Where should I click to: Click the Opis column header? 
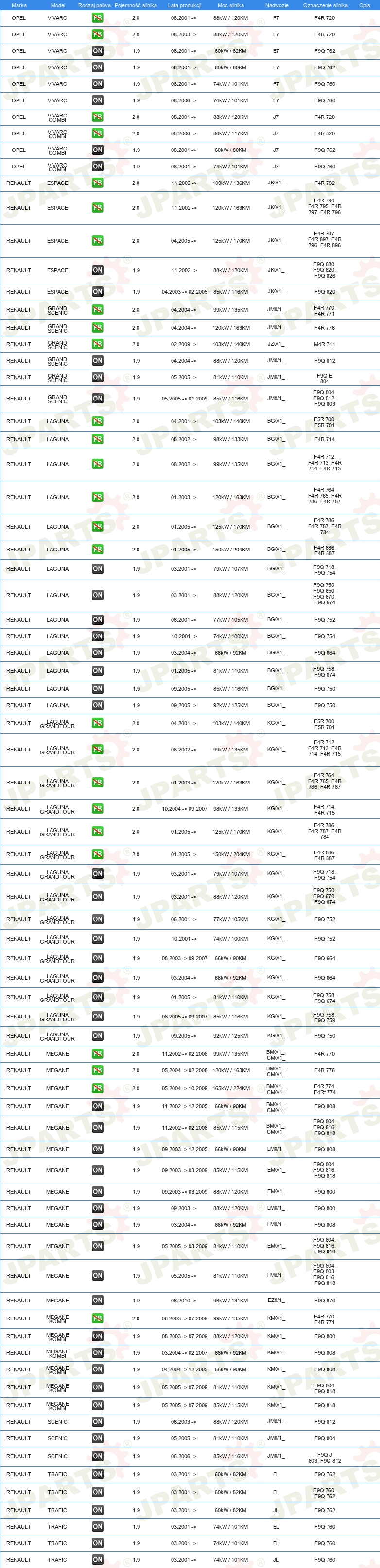coord(364,5)
